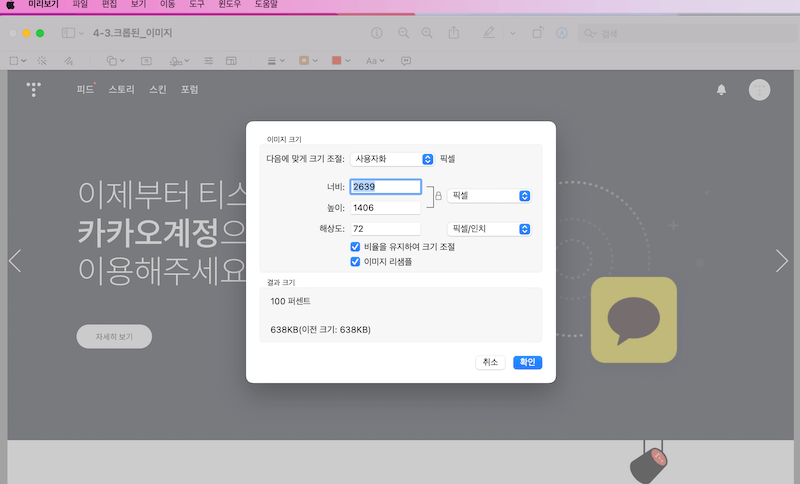Zoom out of the image
Image resolution: width=800 pixels, height=484 pixels.
(x=403, y=33)
